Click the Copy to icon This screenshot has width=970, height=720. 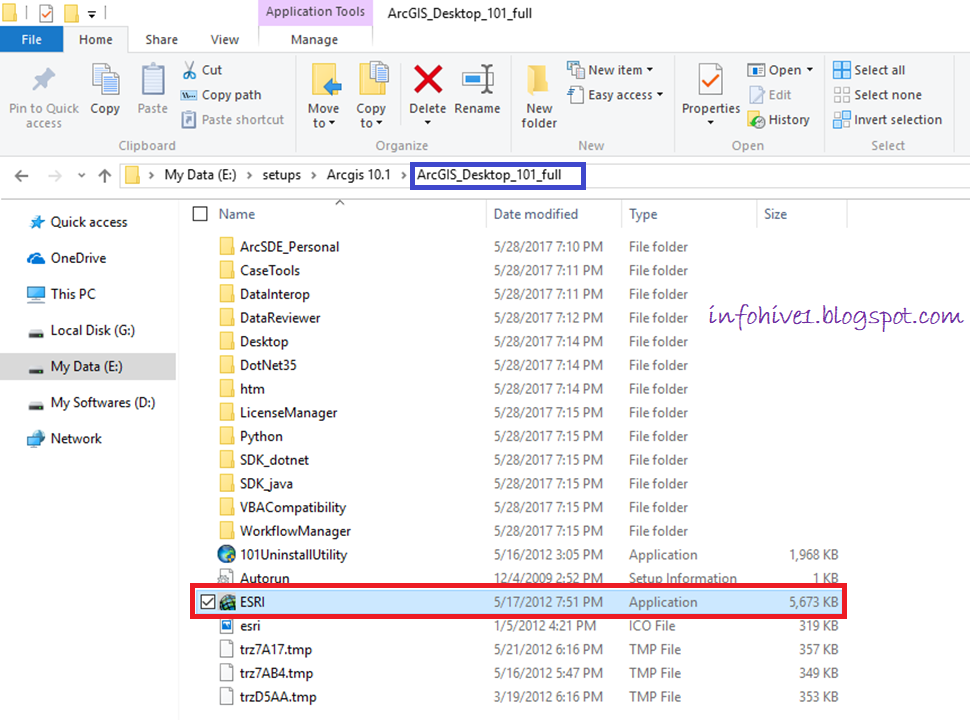[373, 79]
